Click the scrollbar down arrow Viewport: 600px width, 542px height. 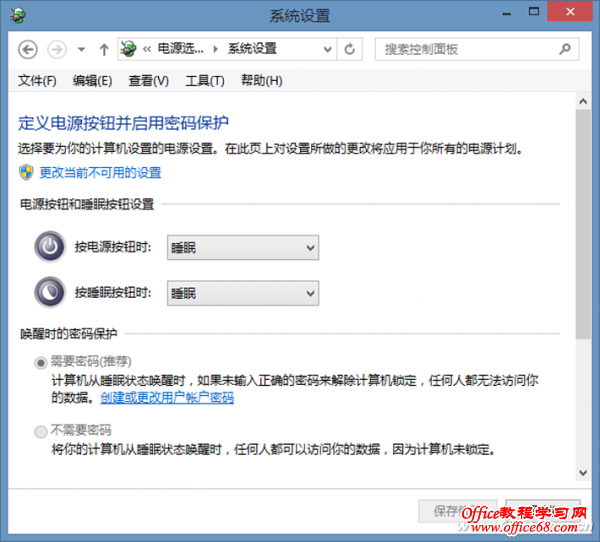point(583,473)
